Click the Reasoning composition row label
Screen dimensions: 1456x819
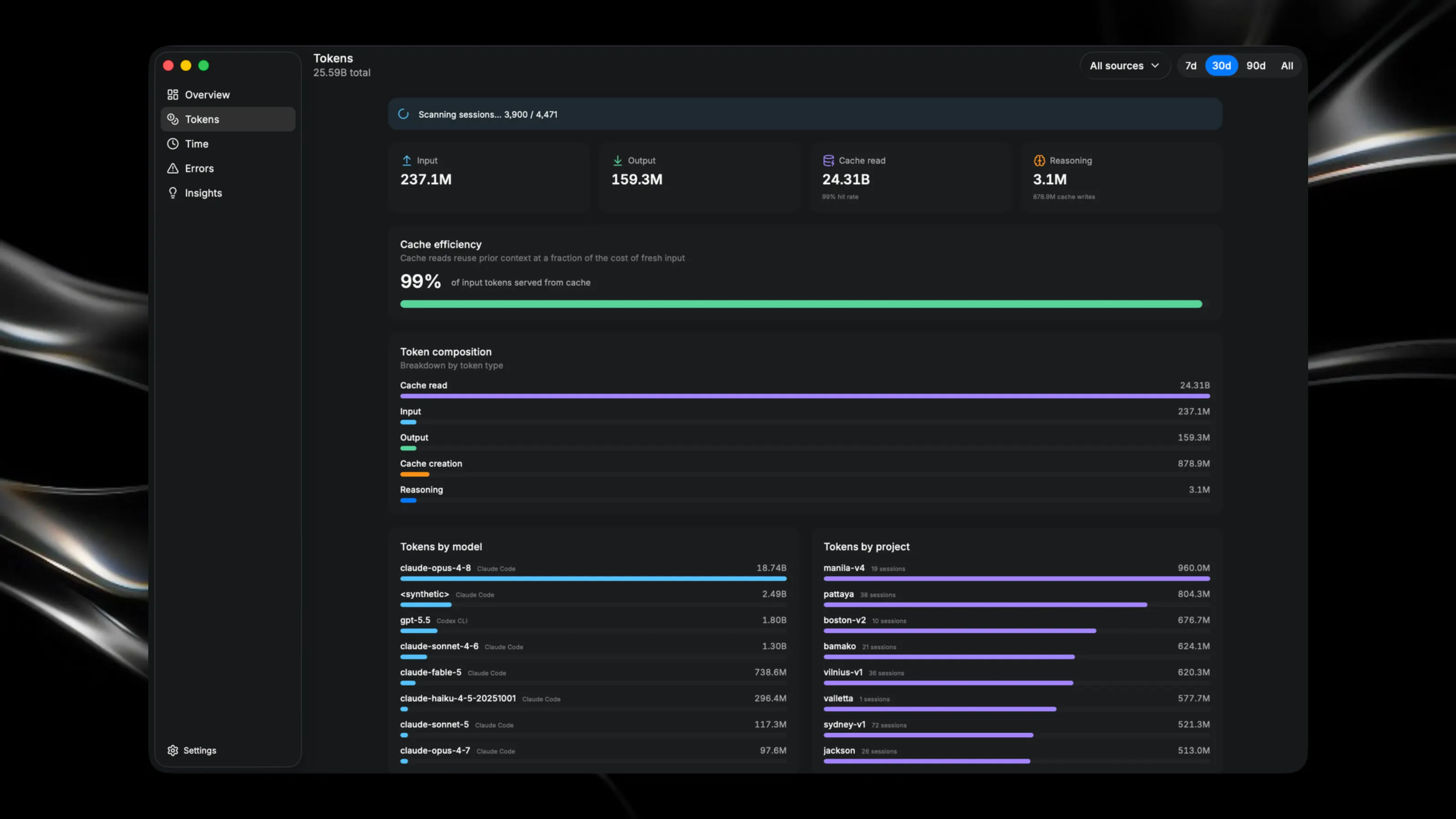click(421, 490)
